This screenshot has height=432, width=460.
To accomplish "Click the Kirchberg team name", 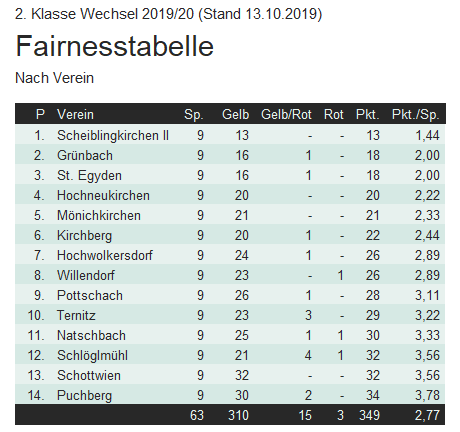I will pyautogui.click(x=84, y=235).
